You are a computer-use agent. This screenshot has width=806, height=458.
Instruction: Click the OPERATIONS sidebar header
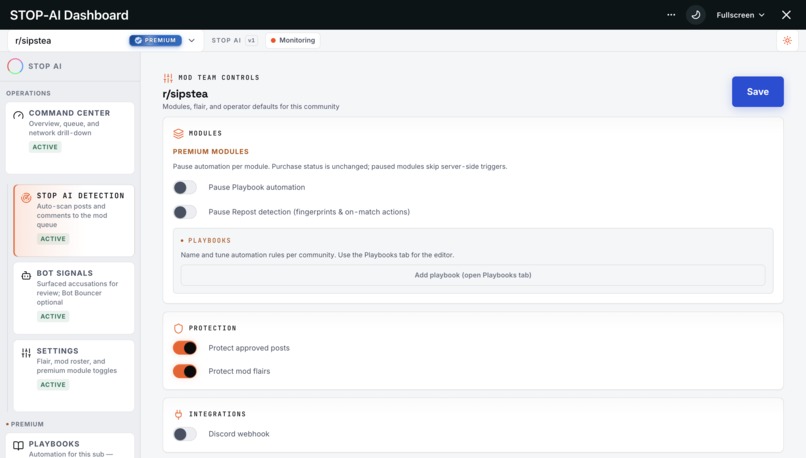tap(28, 94)
